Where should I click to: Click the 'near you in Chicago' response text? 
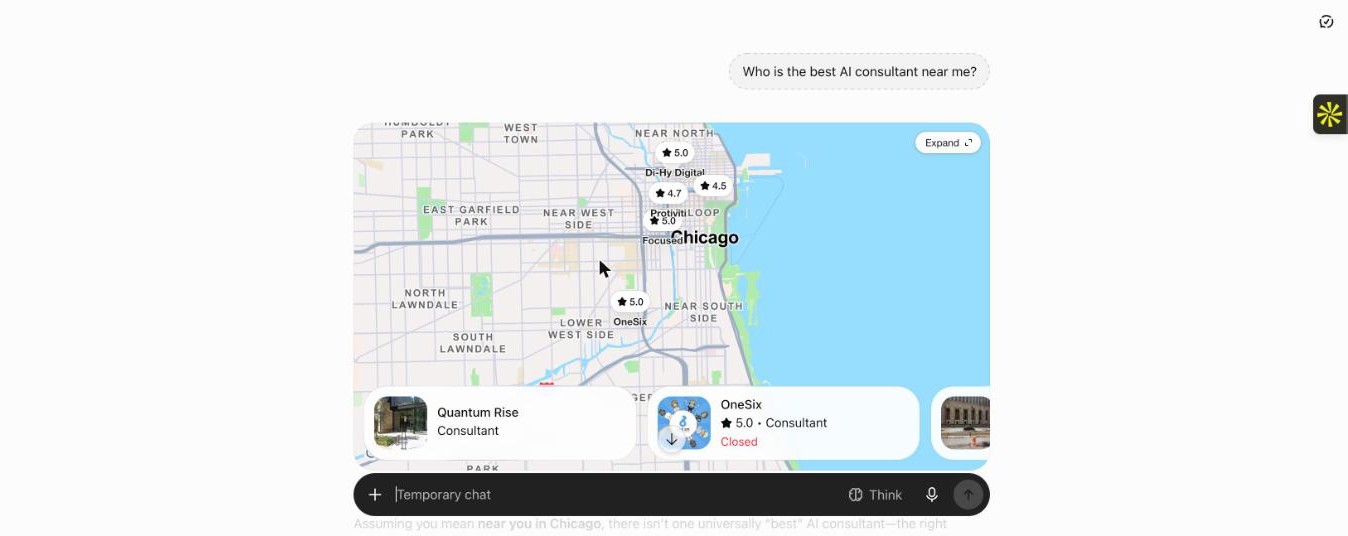point(540,524)
